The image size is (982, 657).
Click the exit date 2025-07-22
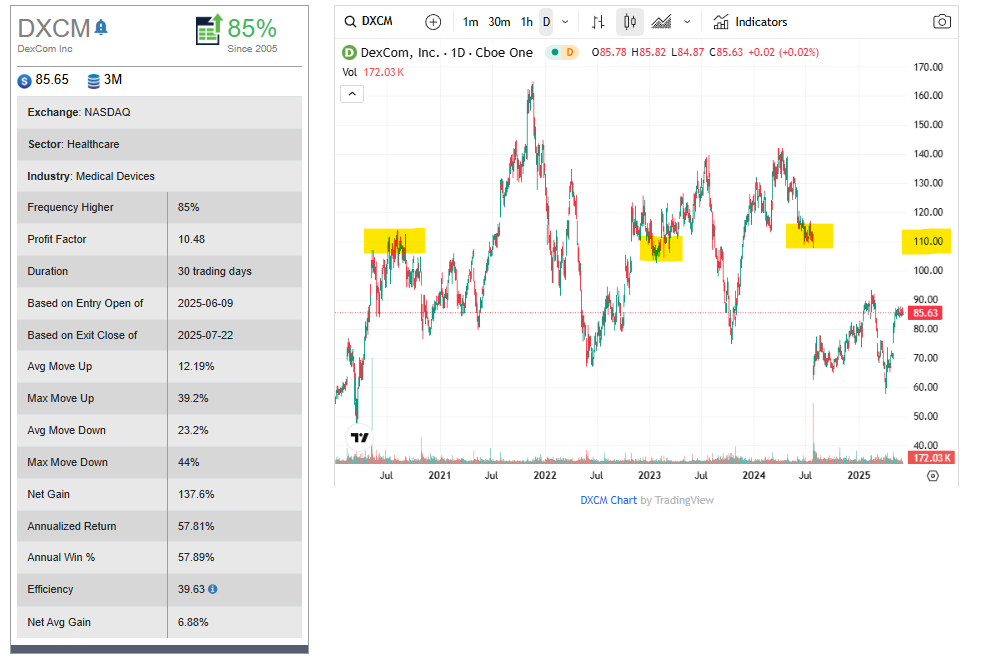pos(205,335)
